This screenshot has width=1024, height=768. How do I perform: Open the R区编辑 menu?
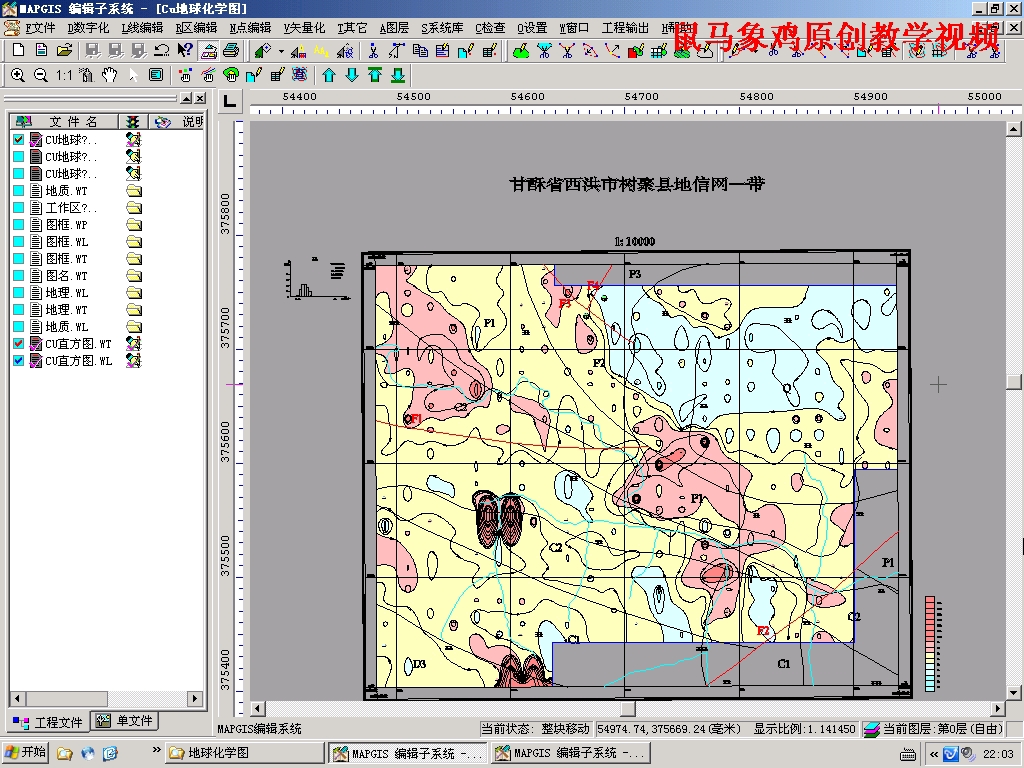coord(196,28)
